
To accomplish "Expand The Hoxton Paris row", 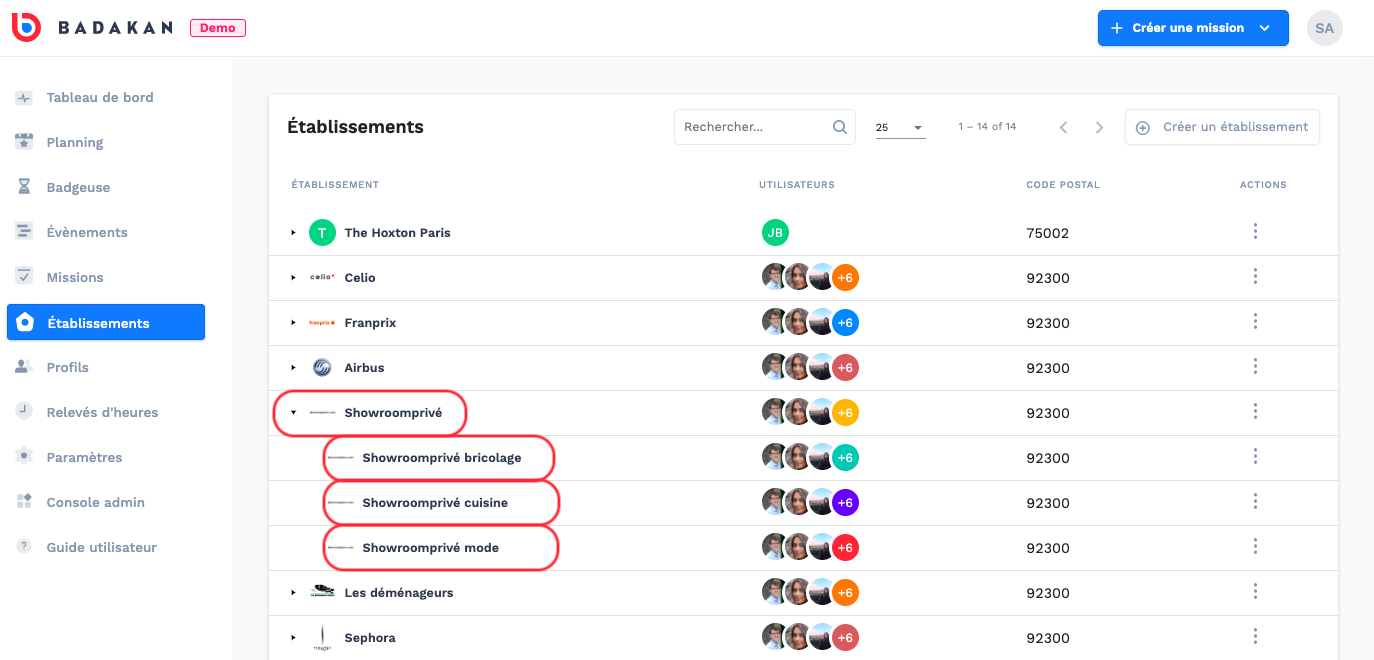I will coord(293,233).
